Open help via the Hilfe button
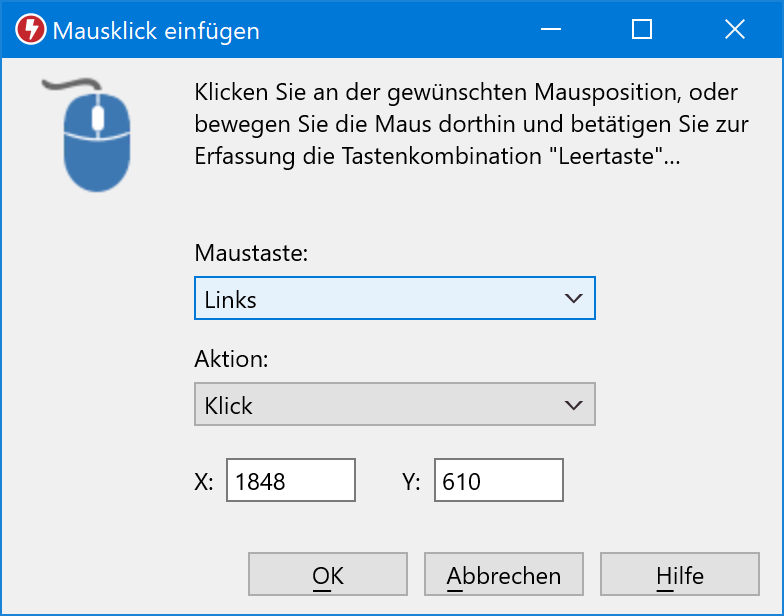The image size is (784, 616). click(x=680, y=576)
